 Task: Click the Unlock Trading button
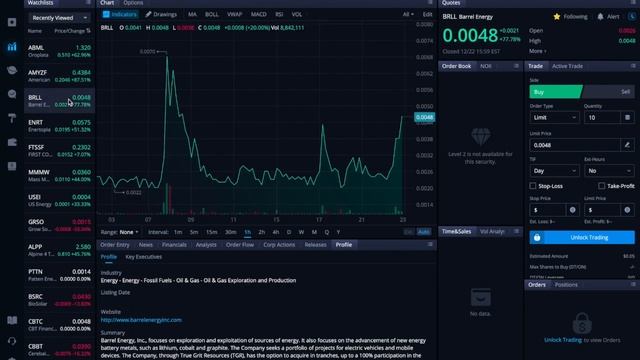[x=582, y=237]
